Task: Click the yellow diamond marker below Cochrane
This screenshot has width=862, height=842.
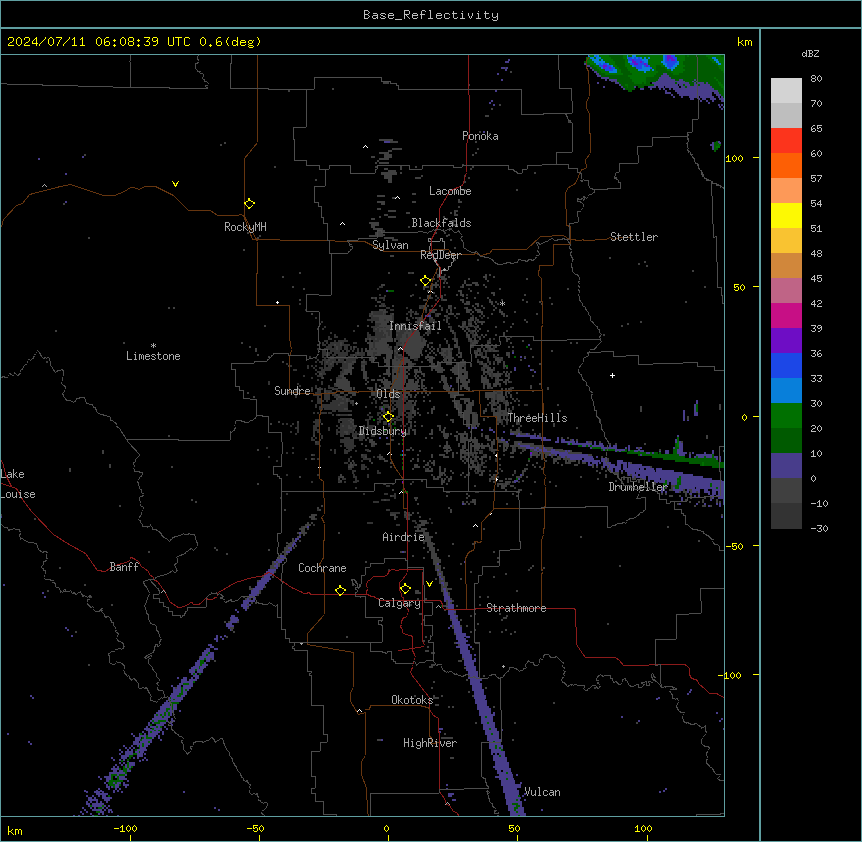Action: (340, 590)
